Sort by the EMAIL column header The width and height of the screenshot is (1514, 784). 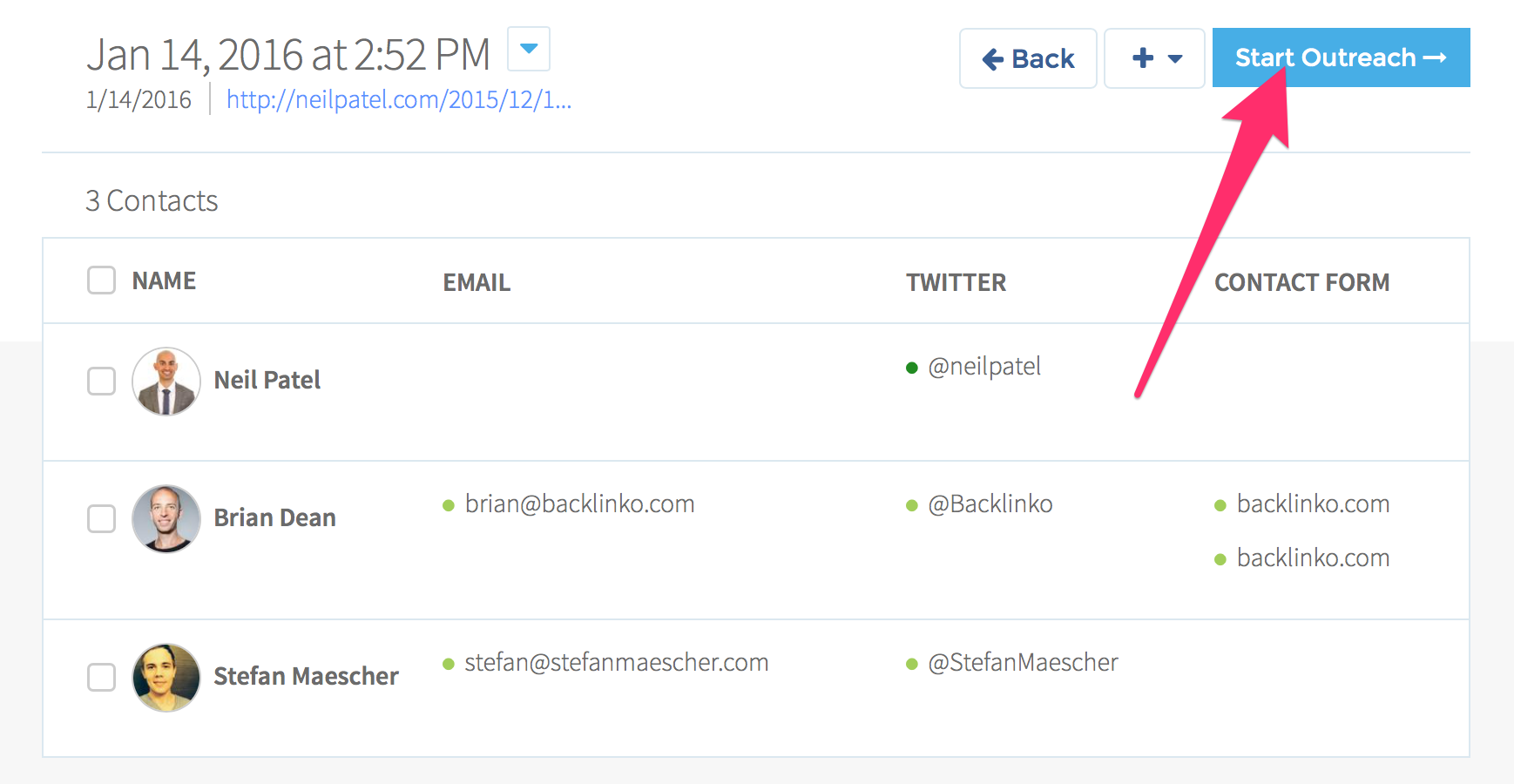point(477,282)
